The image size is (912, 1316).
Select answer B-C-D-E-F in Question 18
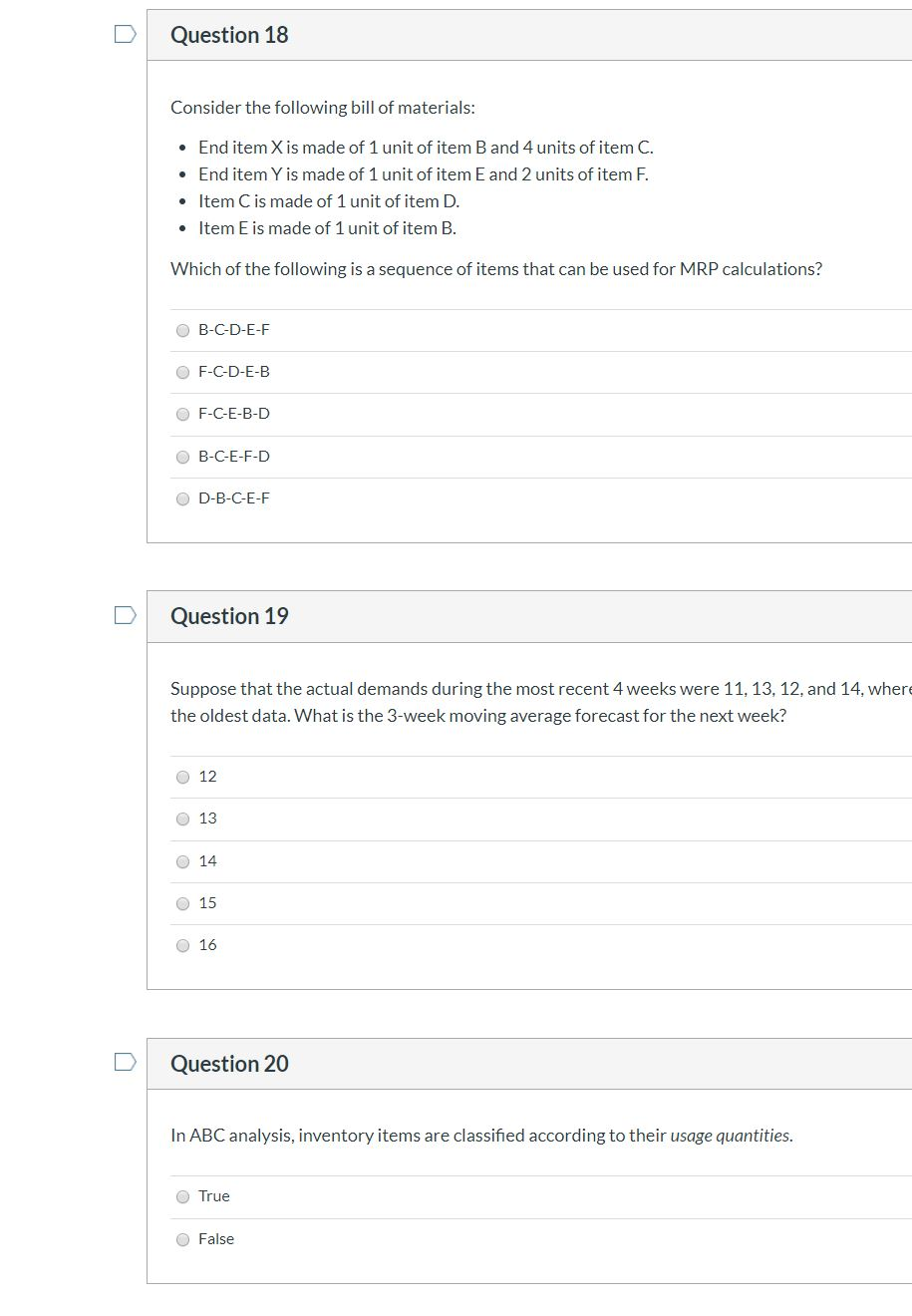182,329
